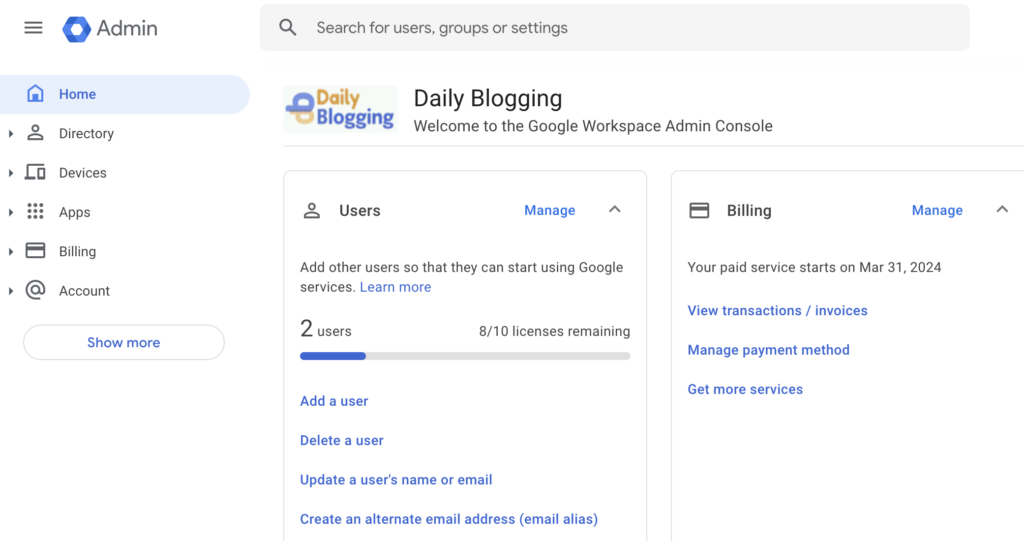Select Account in the sidebar menu
Image resolution: width=1024 pixels, height=541 pixels.
(84, 291)
